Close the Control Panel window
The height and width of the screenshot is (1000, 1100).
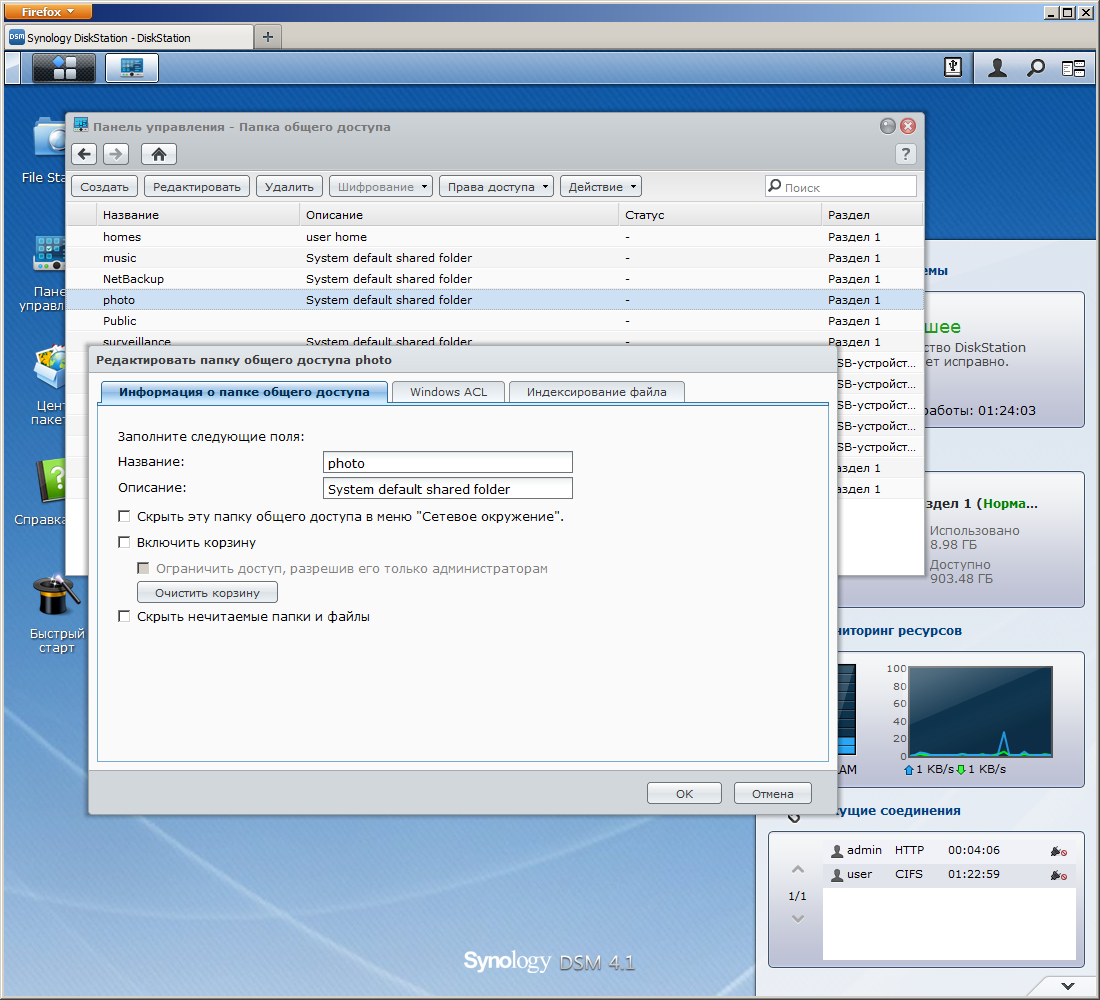click(x=908, y=126)
